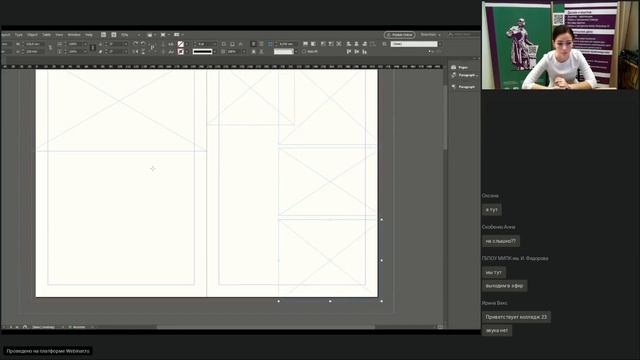Image resolution: width=640 pixels, height=360 pixels.
Task: Click the 'Проведено на платформе Webinar.ru' label
Action: tap(48, 351)
